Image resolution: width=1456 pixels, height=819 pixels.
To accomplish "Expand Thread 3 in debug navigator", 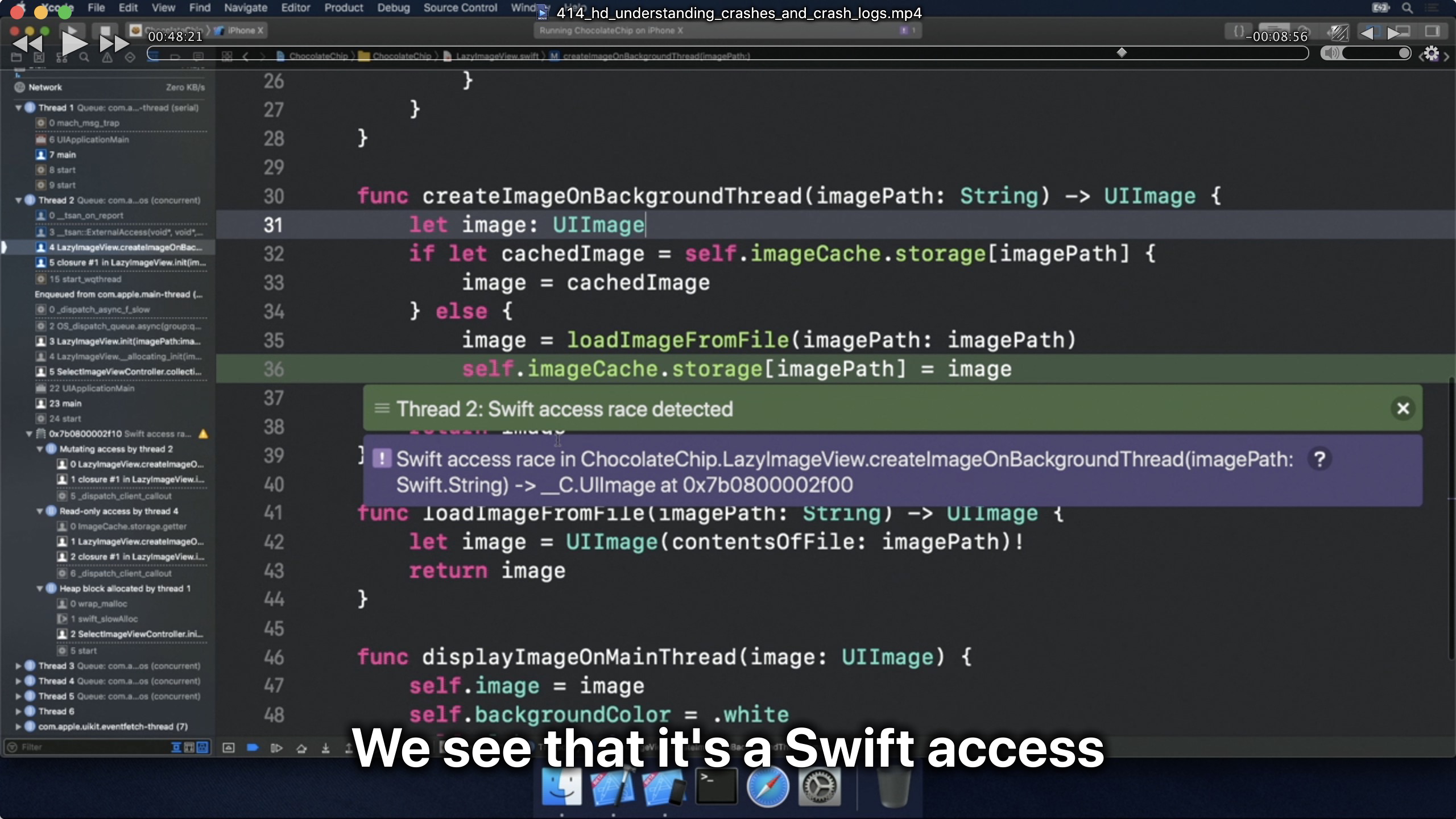I will [x=18, y=665].
